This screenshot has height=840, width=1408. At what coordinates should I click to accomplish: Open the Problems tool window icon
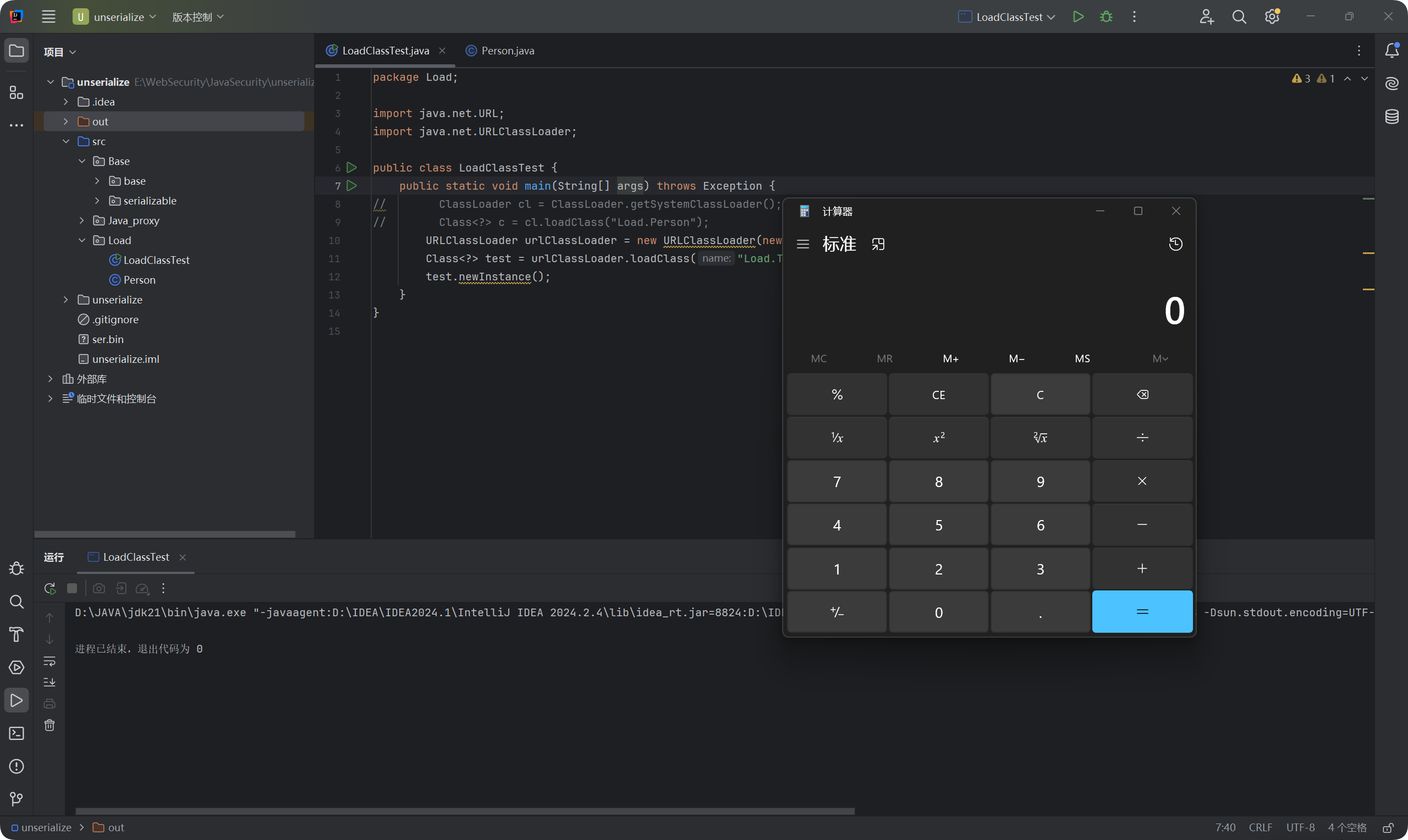[x=16, y=766]
